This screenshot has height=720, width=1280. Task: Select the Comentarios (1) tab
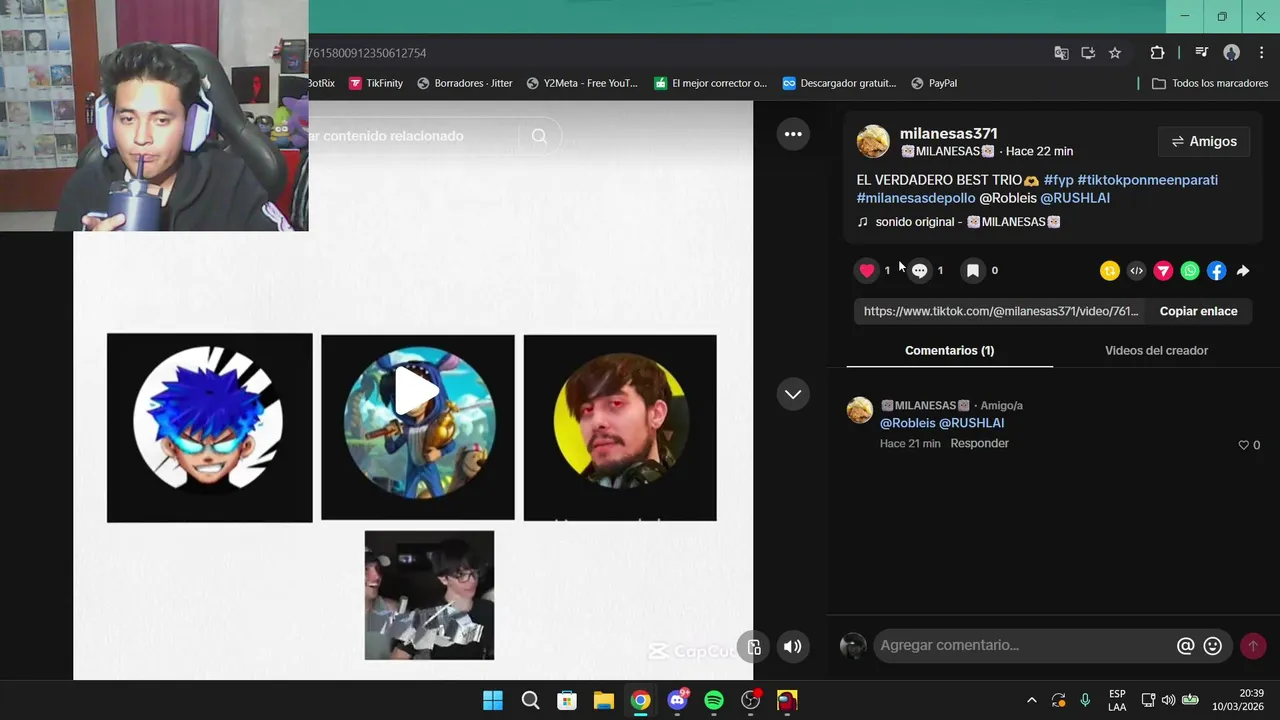[x=949, y=350]
